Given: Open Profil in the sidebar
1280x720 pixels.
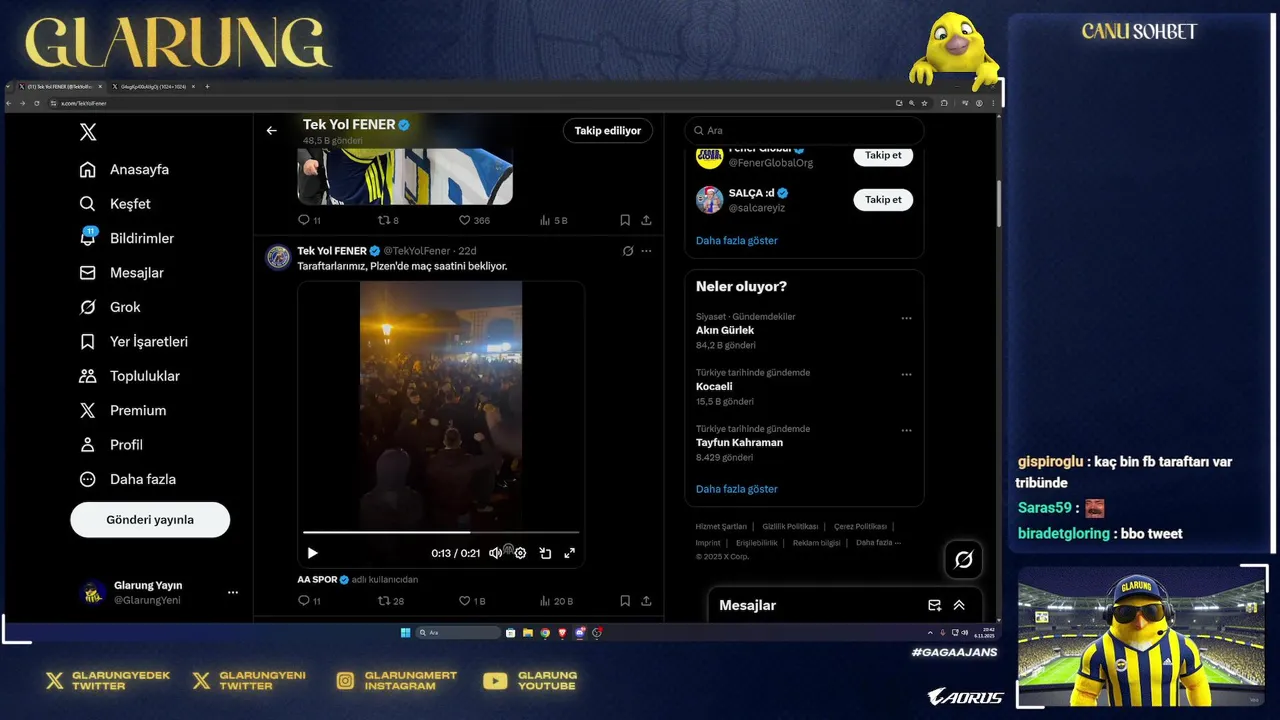Looking at the screenshot, I should (x=111, y=445).
